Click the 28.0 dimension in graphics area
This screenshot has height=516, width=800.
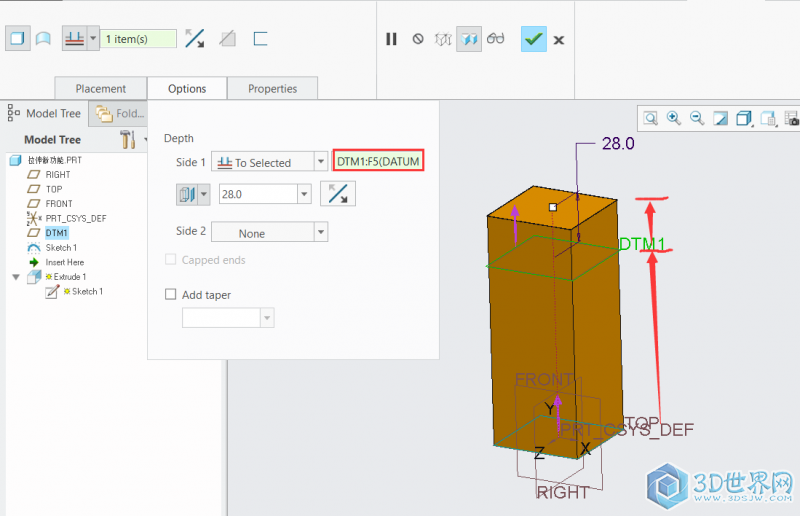coord(618,143)
